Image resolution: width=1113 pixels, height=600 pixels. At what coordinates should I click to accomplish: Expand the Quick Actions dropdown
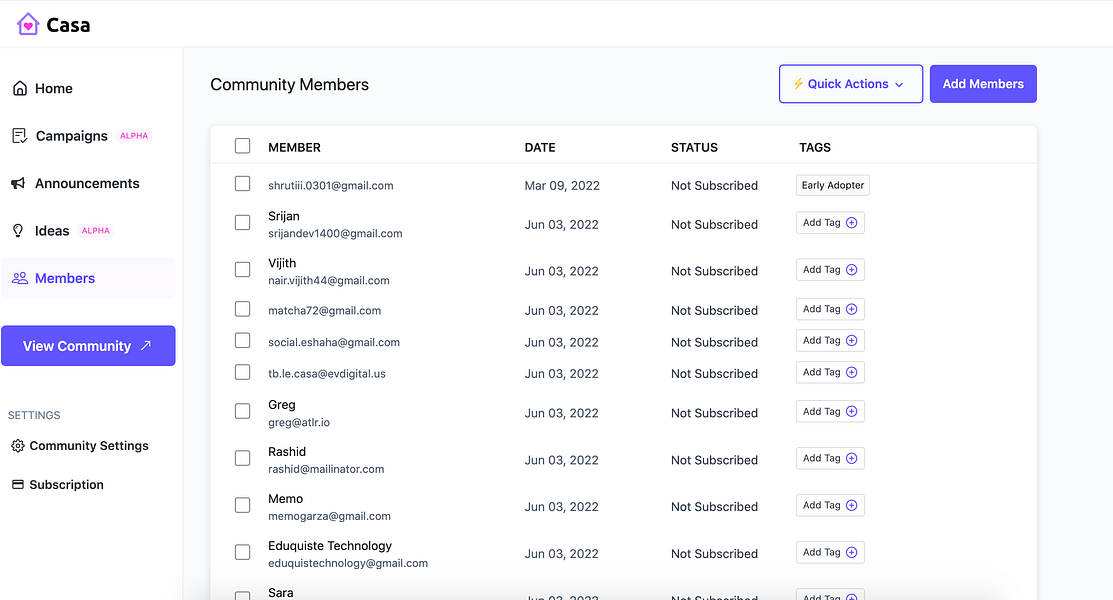850,84
